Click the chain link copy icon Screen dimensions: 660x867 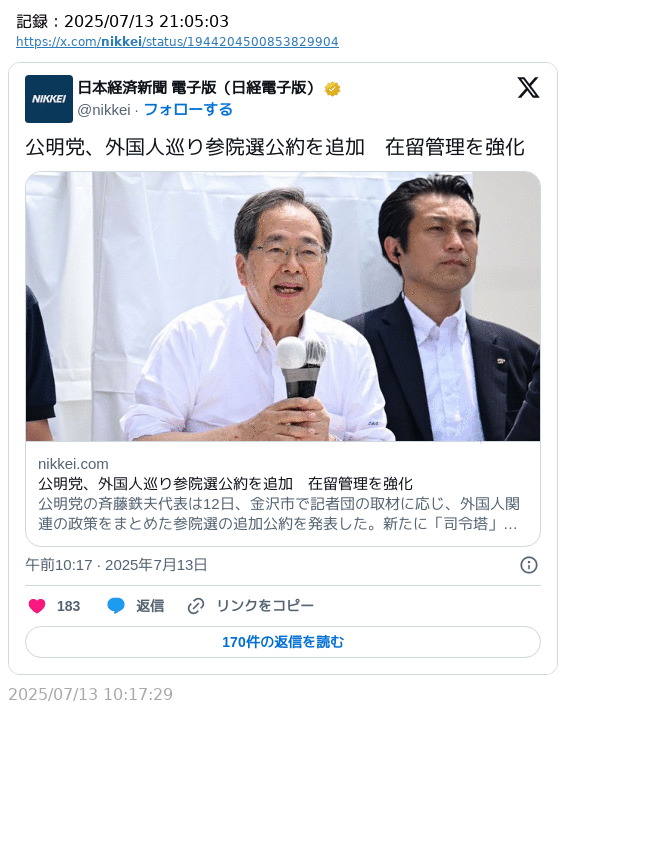pyautogui.click(x=196, y=606)
